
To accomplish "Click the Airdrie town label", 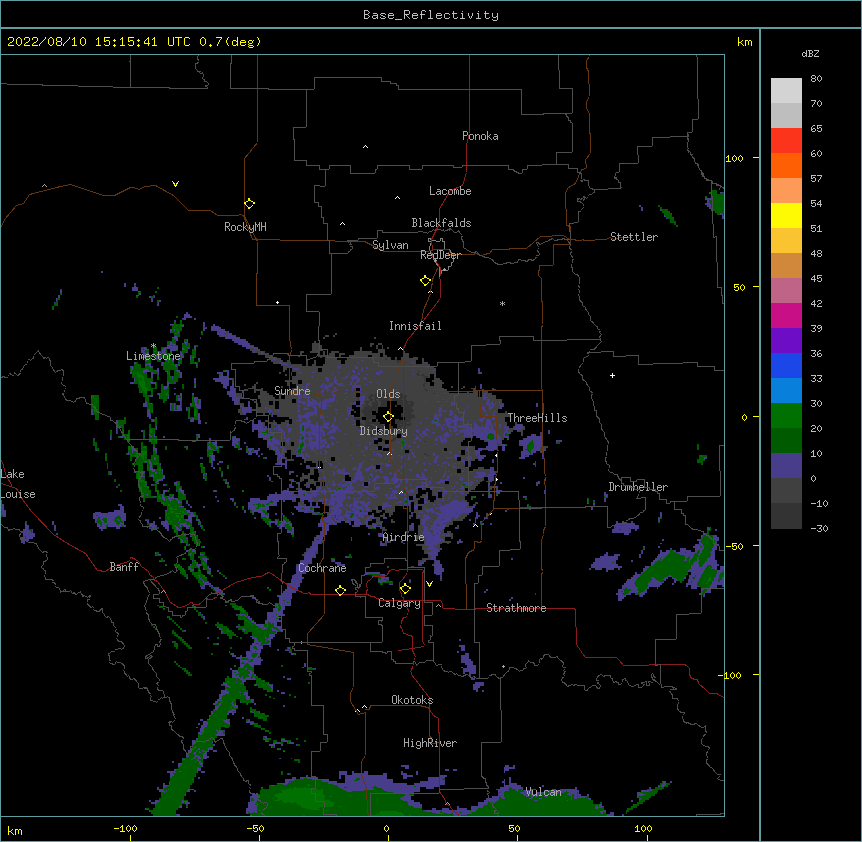I will pyautogui.click(x=404, y=537).
